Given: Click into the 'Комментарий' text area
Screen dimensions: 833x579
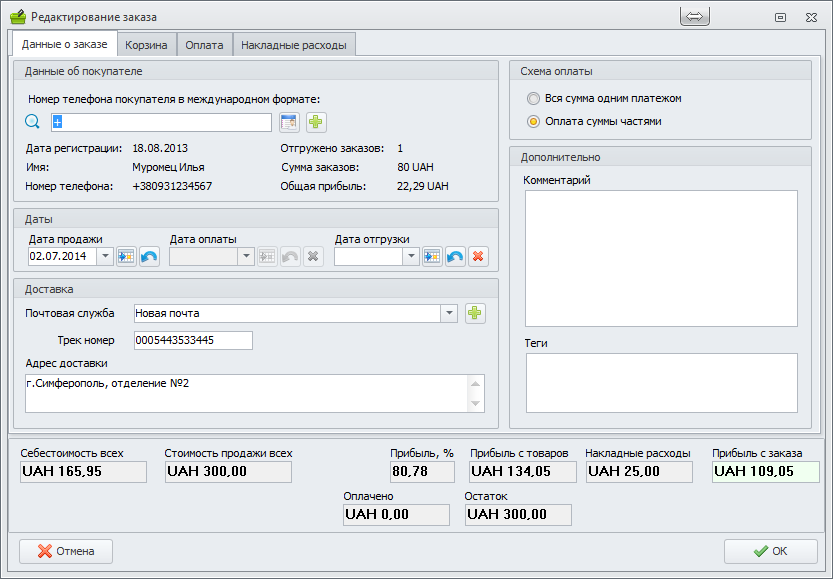Looking at the screenshot, I should tap(660, 258).
